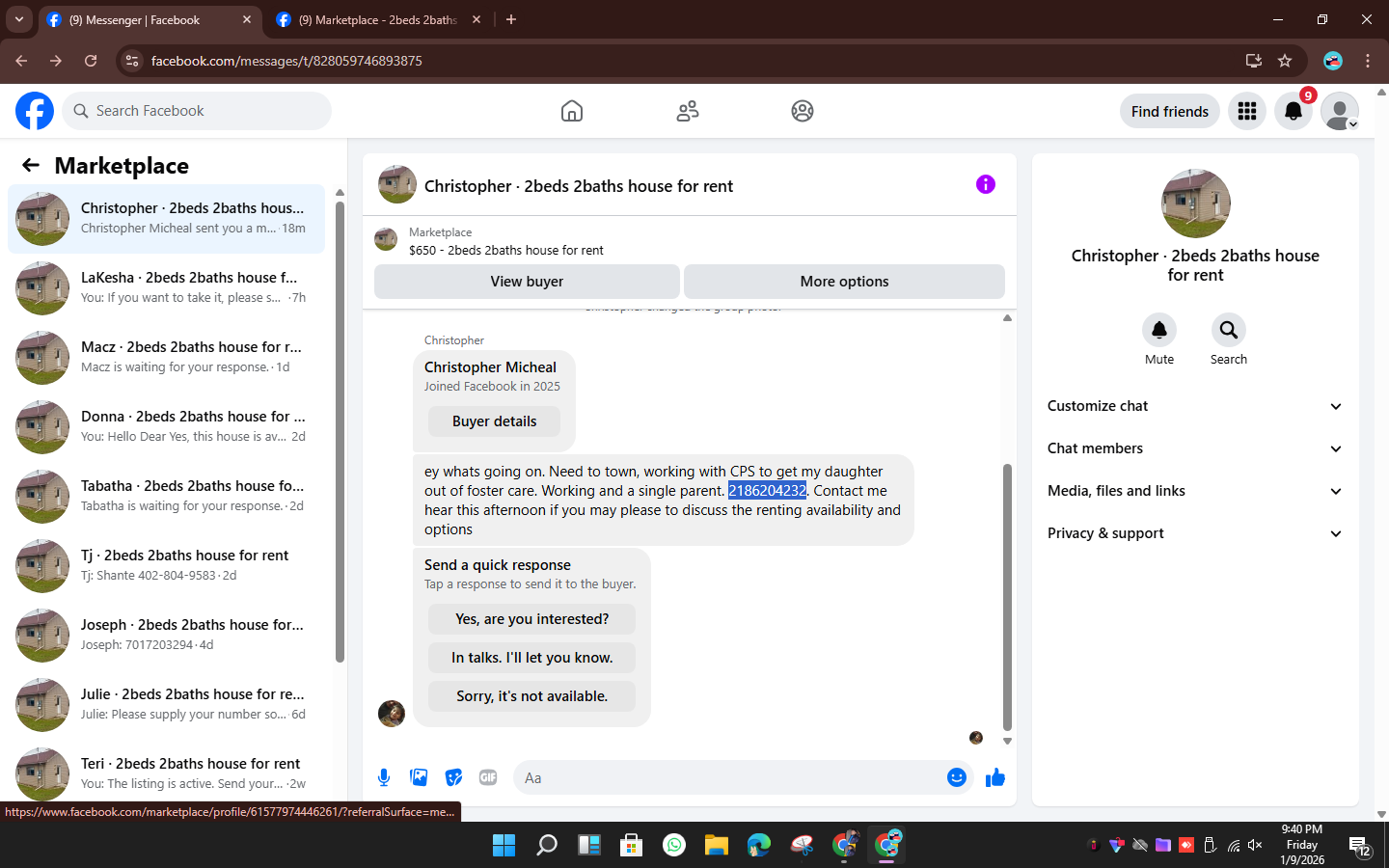Open the Joseph conversation

pos(166,636)
